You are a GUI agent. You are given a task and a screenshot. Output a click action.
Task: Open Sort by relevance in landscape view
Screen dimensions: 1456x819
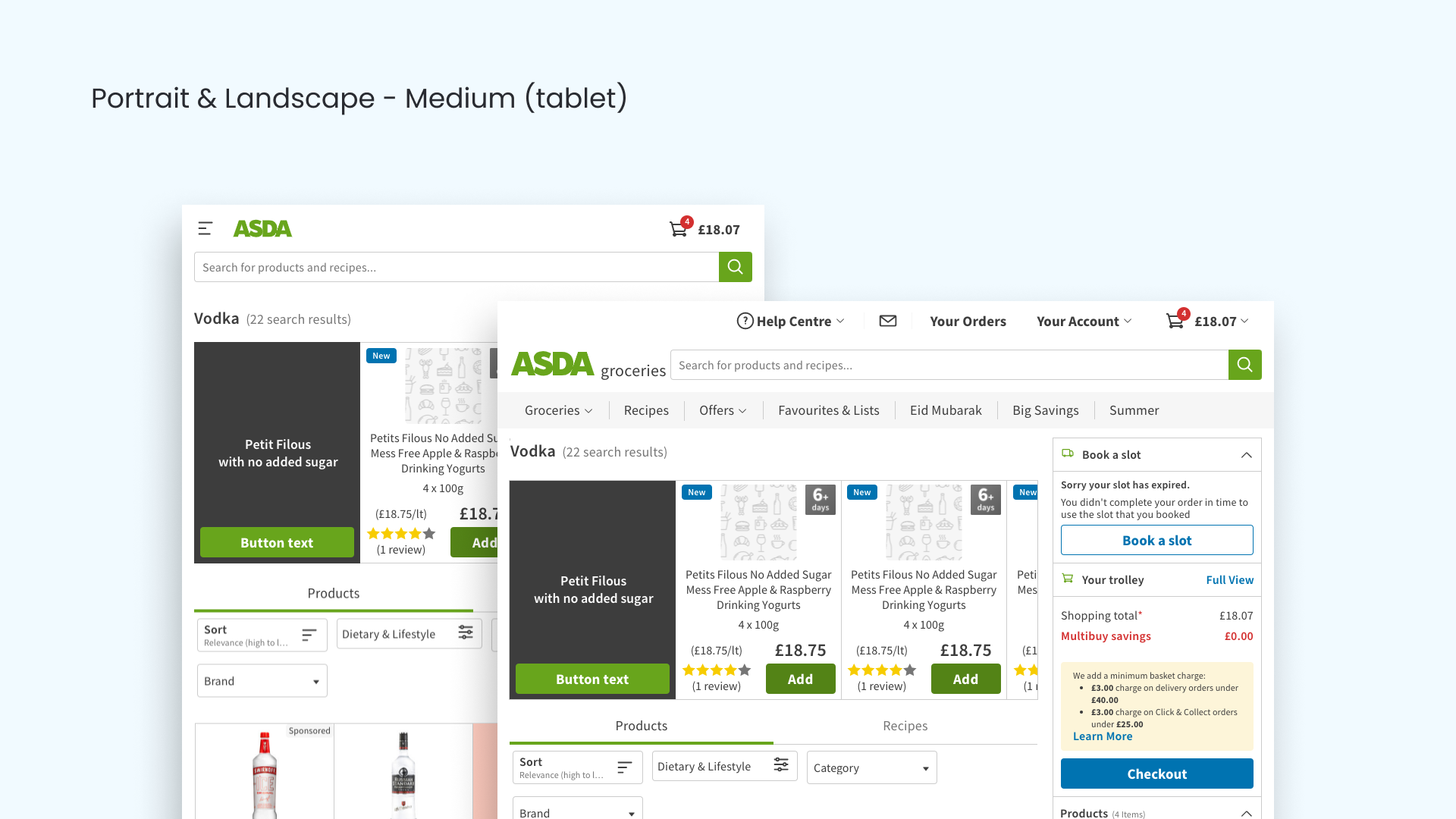577,767
